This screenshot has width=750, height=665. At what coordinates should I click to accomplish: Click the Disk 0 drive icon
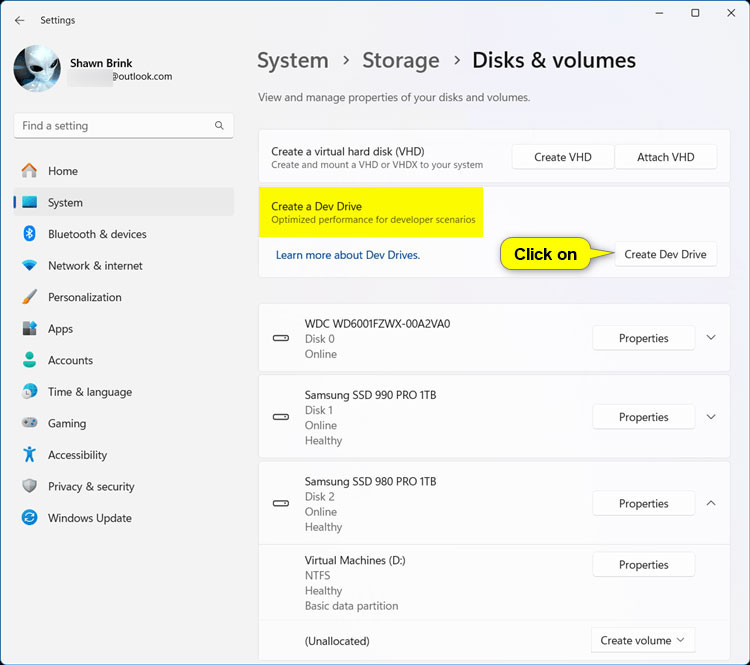(281, 338)
